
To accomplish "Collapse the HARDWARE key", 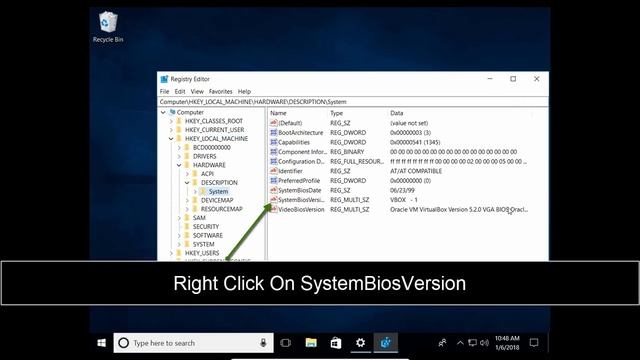I will pos(179,165).
